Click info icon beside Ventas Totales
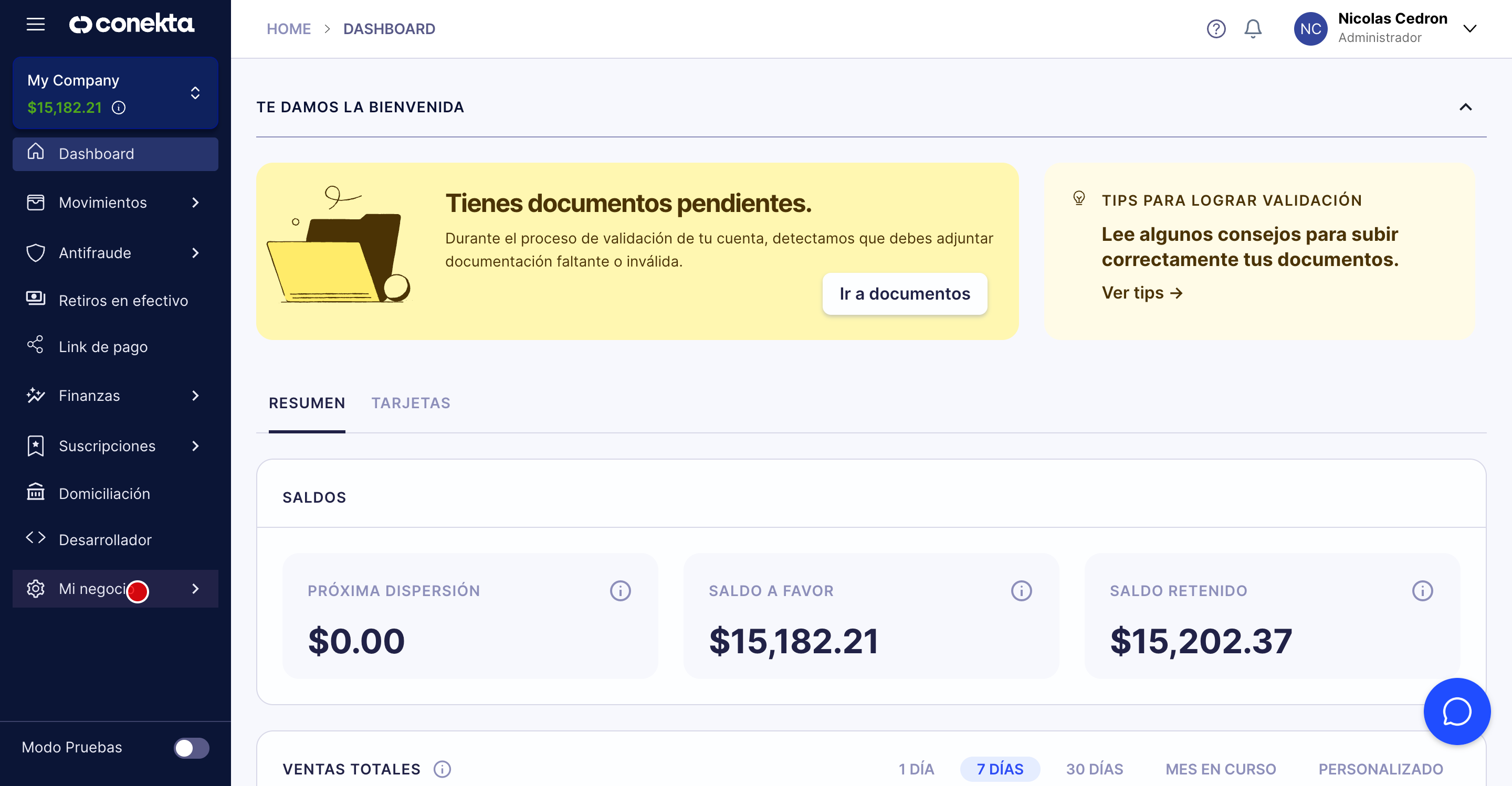 coord(442,769)
